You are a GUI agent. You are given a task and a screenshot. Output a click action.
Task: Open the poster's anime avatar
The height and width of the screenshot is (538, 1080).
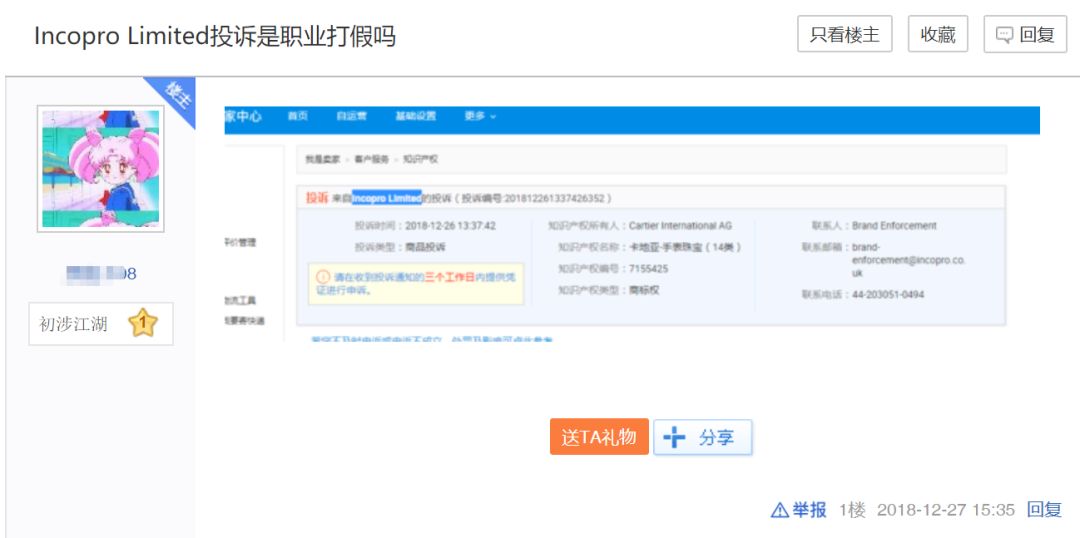101,169
